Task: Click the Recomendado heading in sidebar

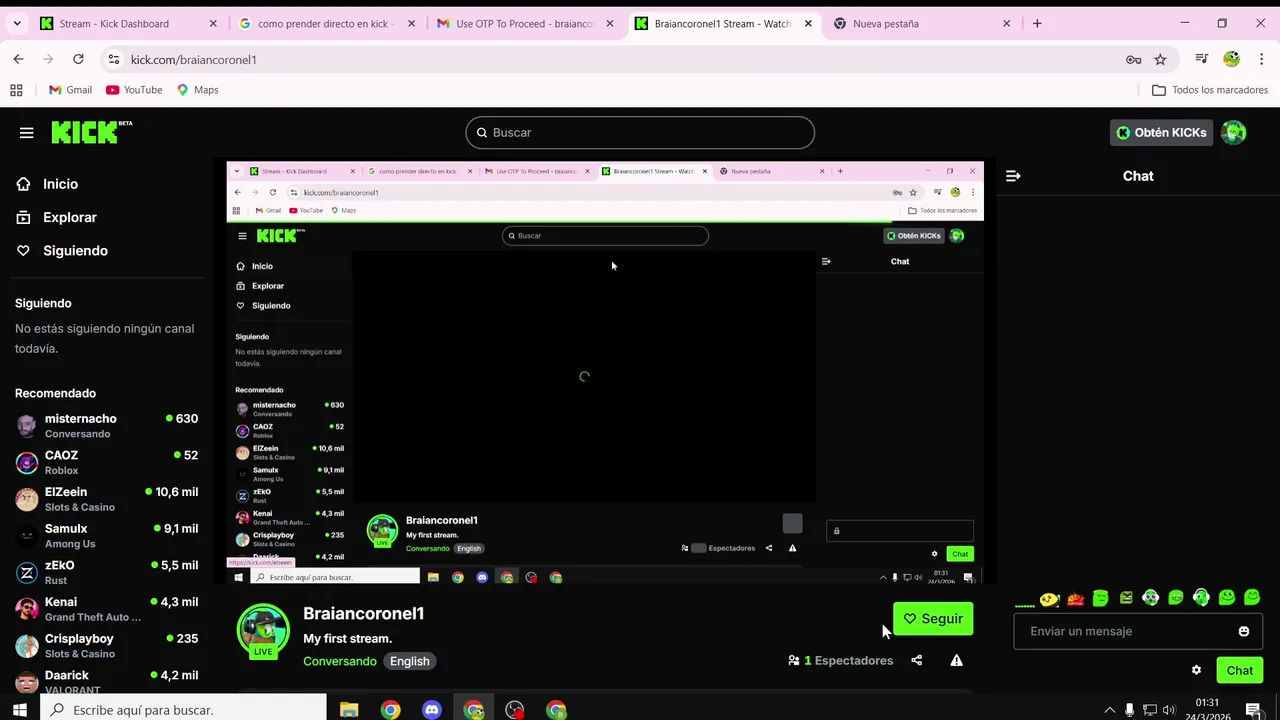Action: click(x=55, y=393)
